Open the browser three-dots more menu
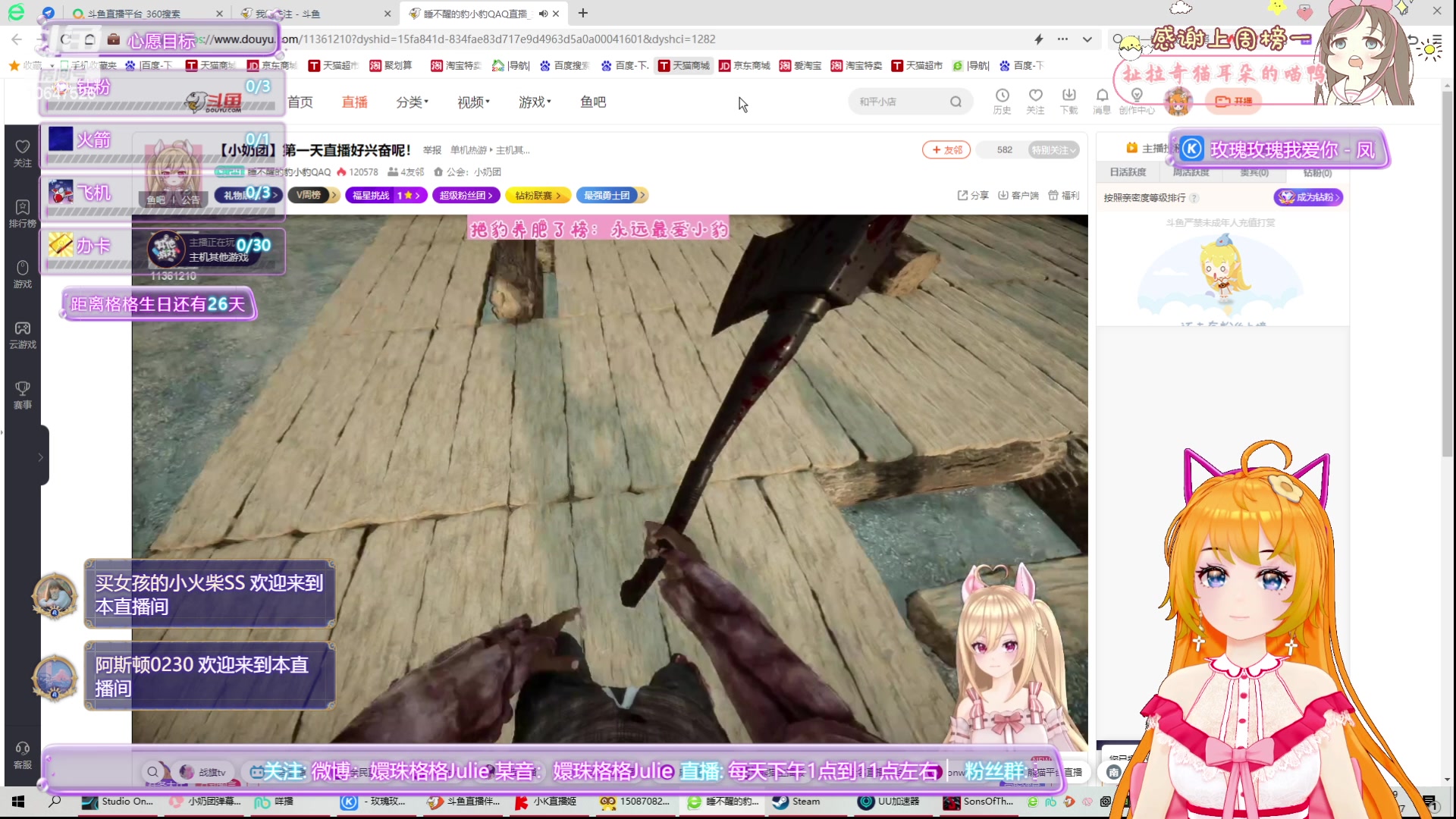The height and width of the screenshot is (819, 1456). click(1062, 39)
